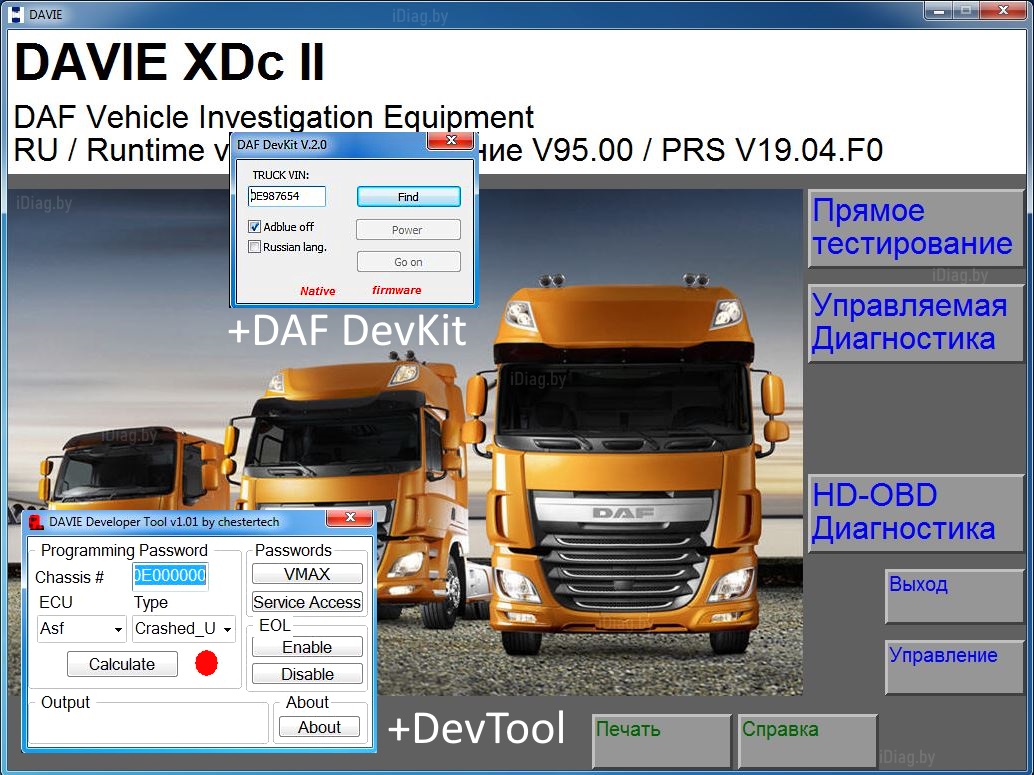Maximize the main DAVIE window
Screen dimensions: 1034x775
coord(965,11)
